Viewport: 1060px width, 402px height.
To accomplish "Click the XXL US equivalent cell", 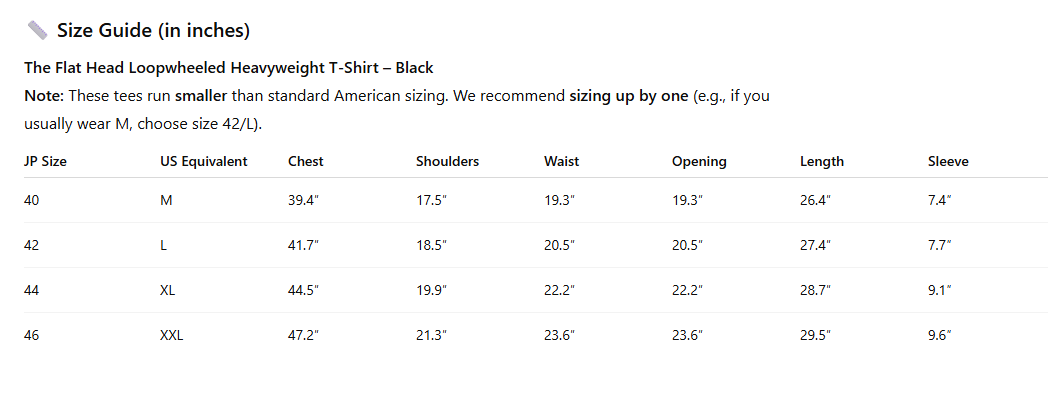I will click(172, 335).
